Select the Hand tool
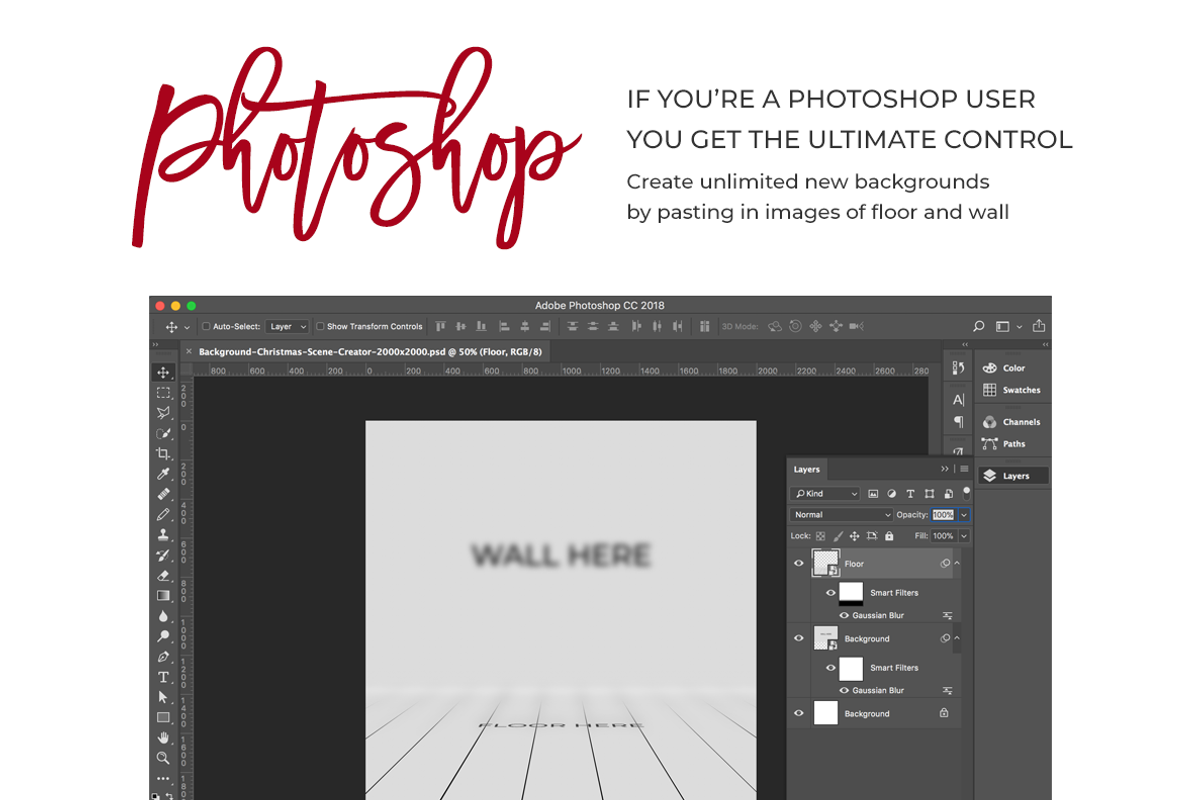1200x800 pixels. click(163, 738)
